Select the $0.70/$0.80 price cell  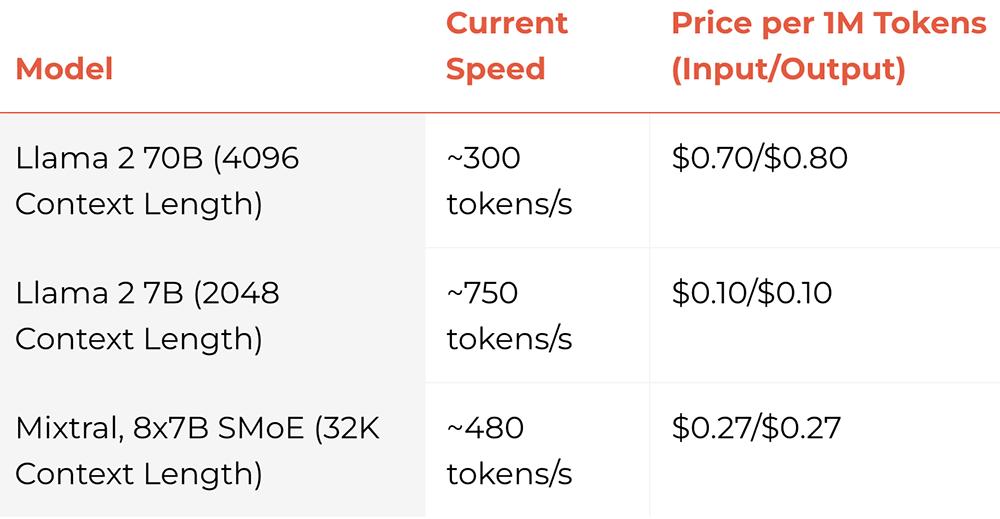(x=760, y=158)
